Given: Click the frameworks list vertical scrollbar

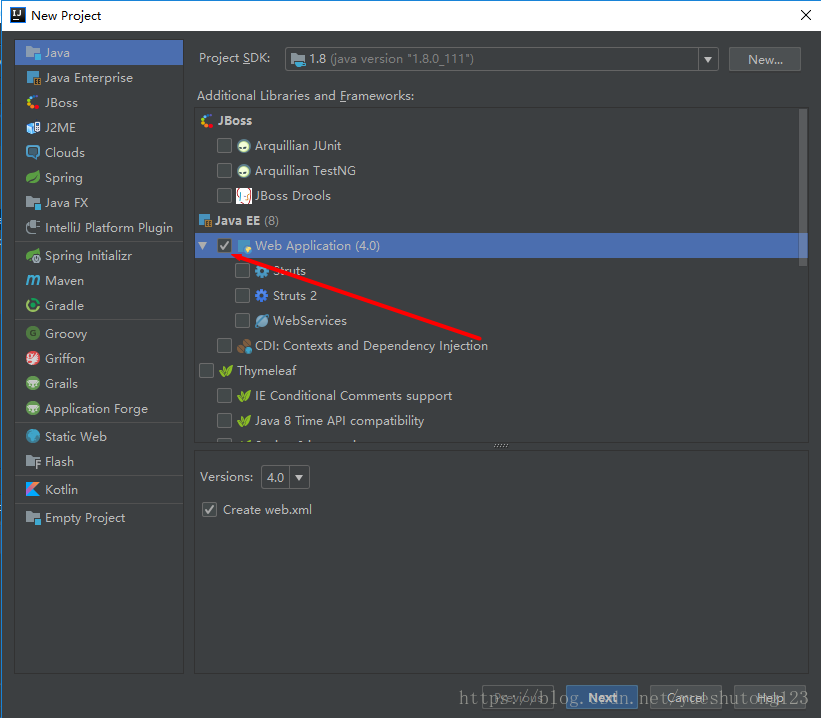Looking at the screenshot, I should click(803, 187).
